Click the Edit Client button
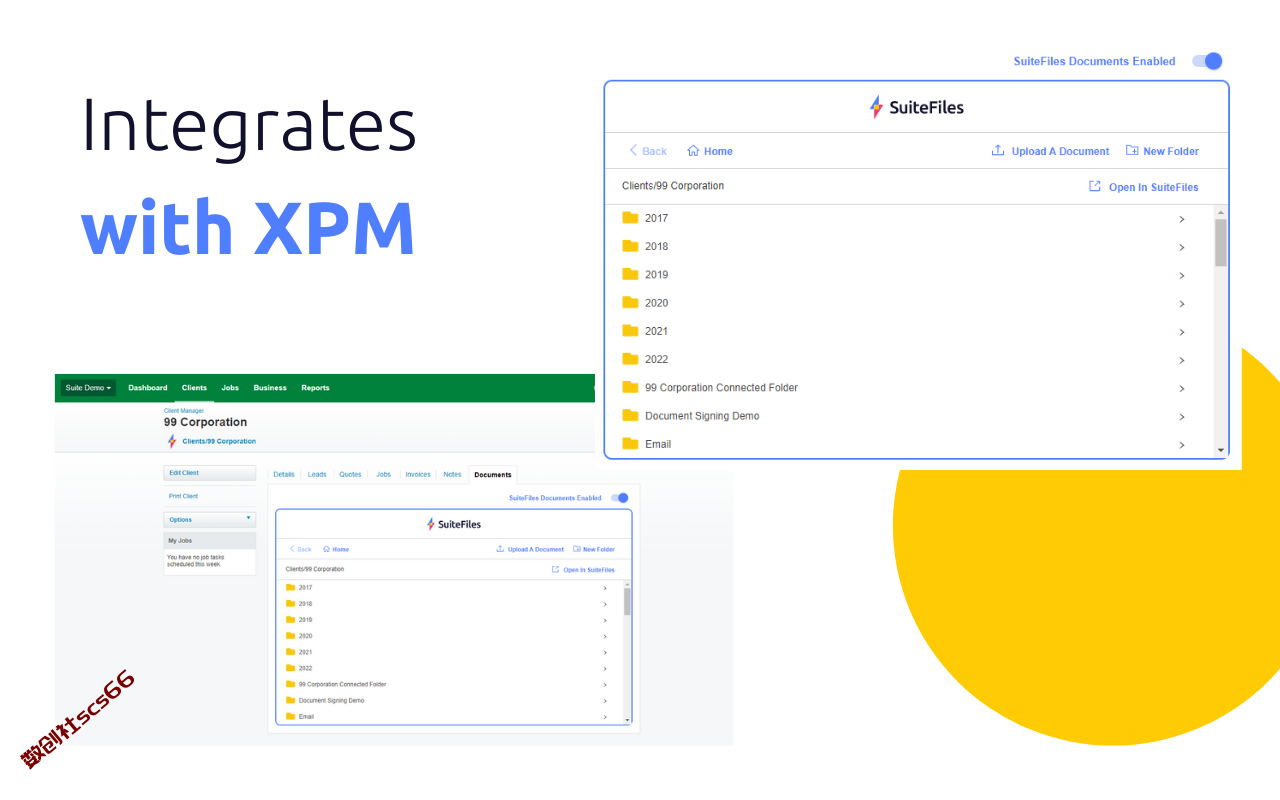Viewport: 1280px width, 800px height. (x=209, y=473)
